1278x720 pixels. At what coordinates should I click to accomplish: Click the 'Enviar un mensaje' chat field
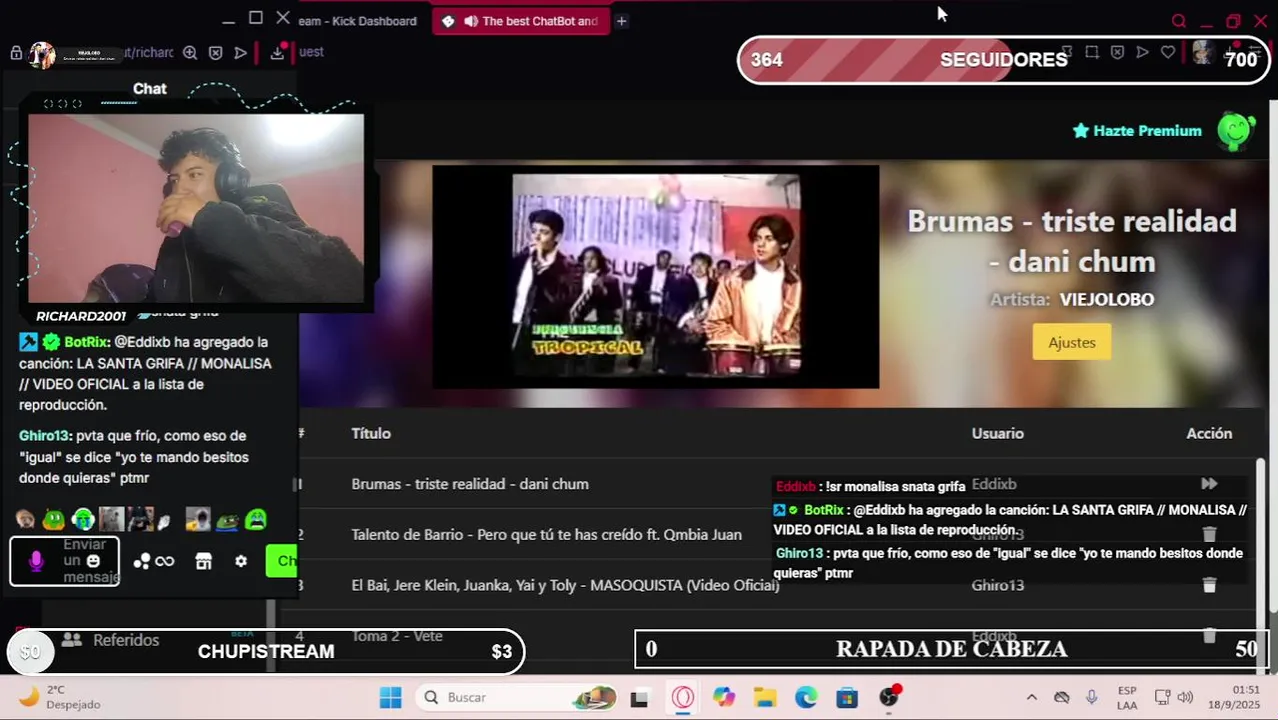pyautogui.click(x=65, y=561)
